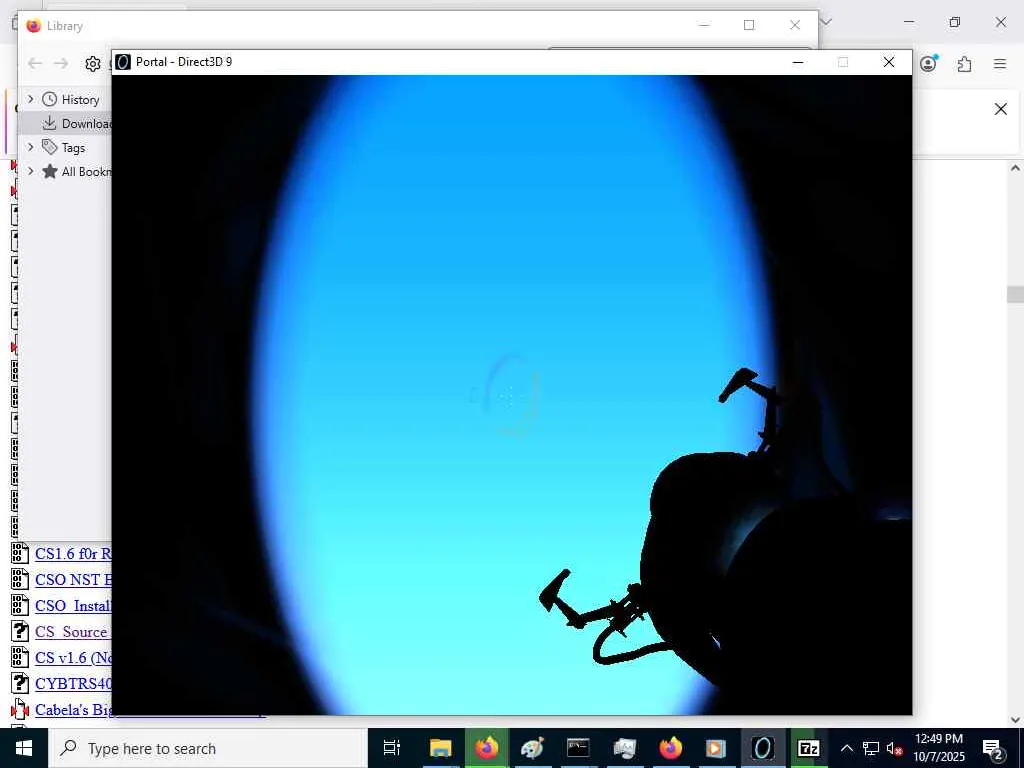The width and height of the screenshot is (1024, 768).
Task: Select Tags in the Library sidebar
Action: point(64,148)
